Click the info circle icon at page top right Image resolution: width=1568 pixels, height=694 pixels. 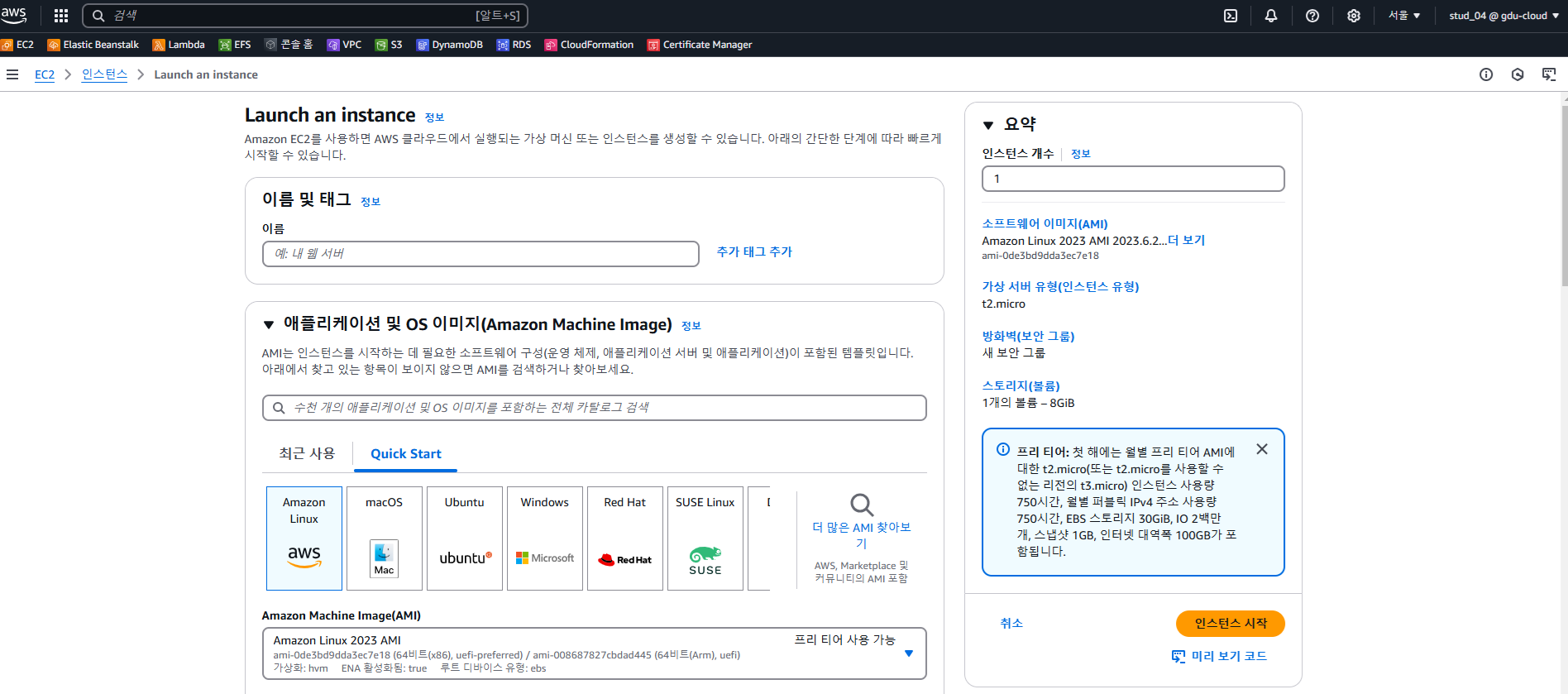pos(1486,74)
